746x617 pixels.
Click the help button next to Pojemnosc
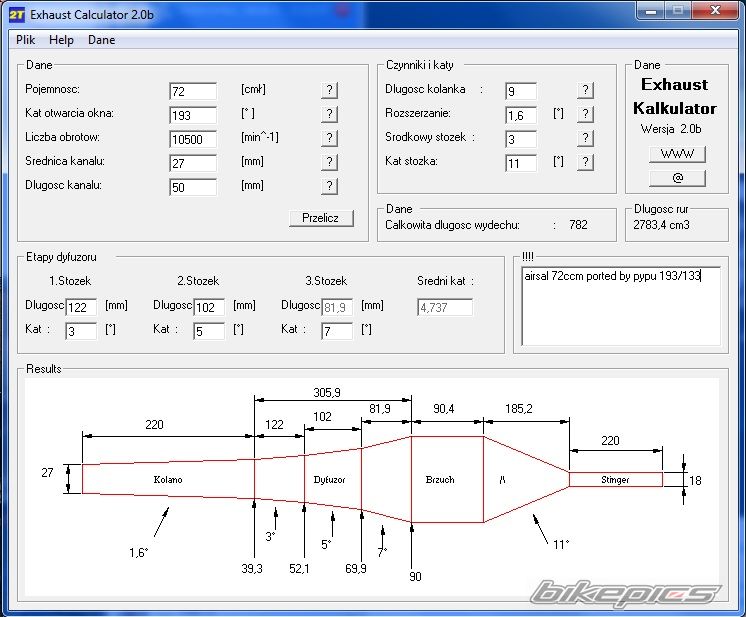point(329,90)
